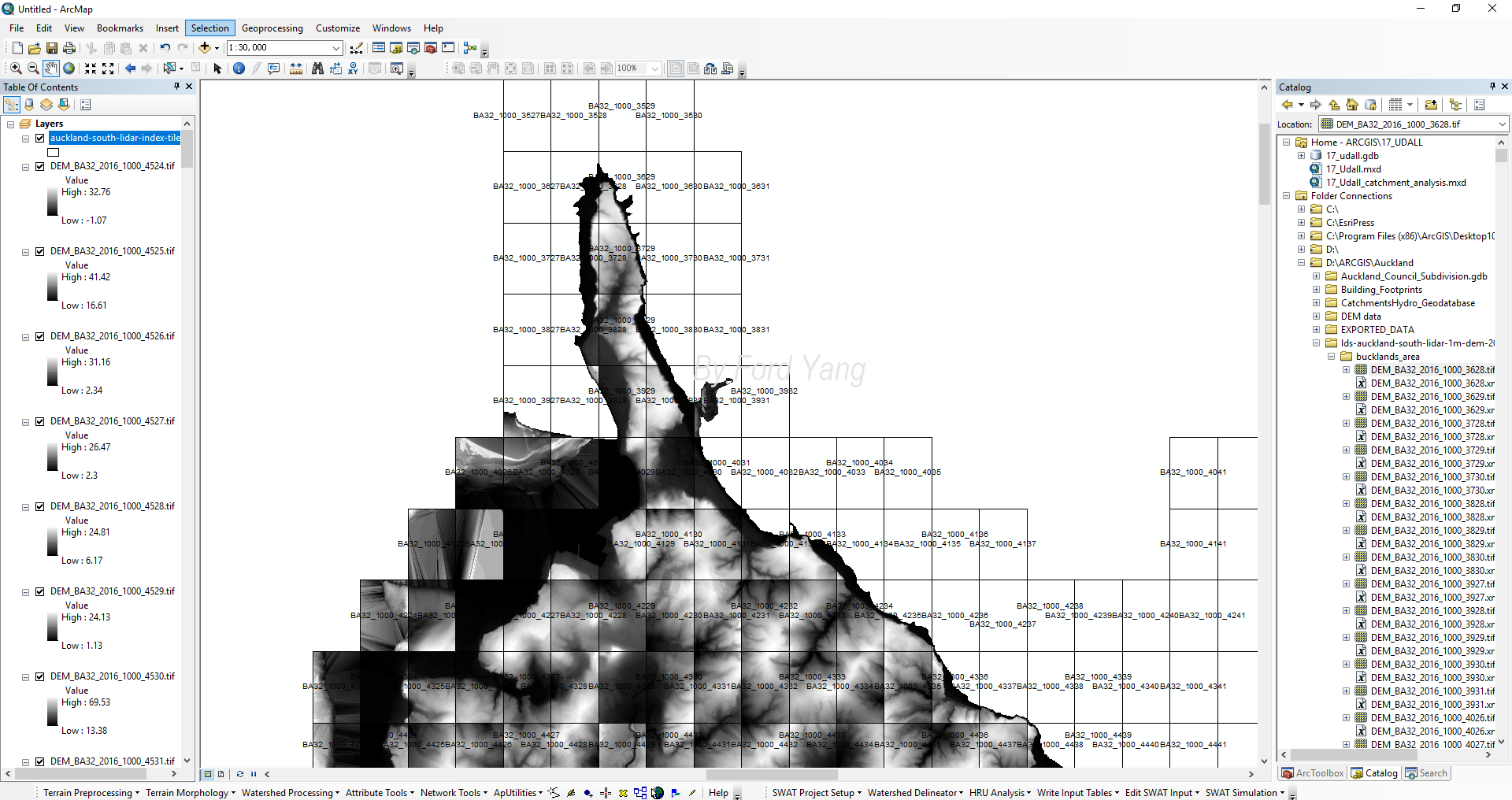This screenshot has width=1512, height=800.
Task: Choose the Select Elements arrow tool
Action: [218, 69]
